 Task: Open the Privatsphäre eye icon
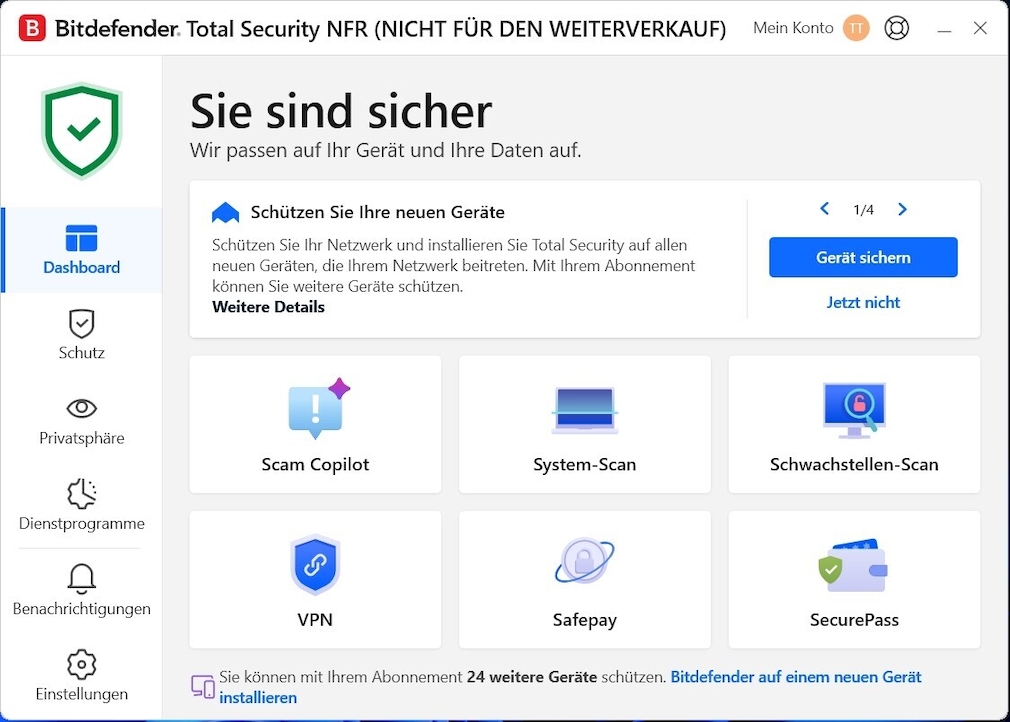coord(81,409)
